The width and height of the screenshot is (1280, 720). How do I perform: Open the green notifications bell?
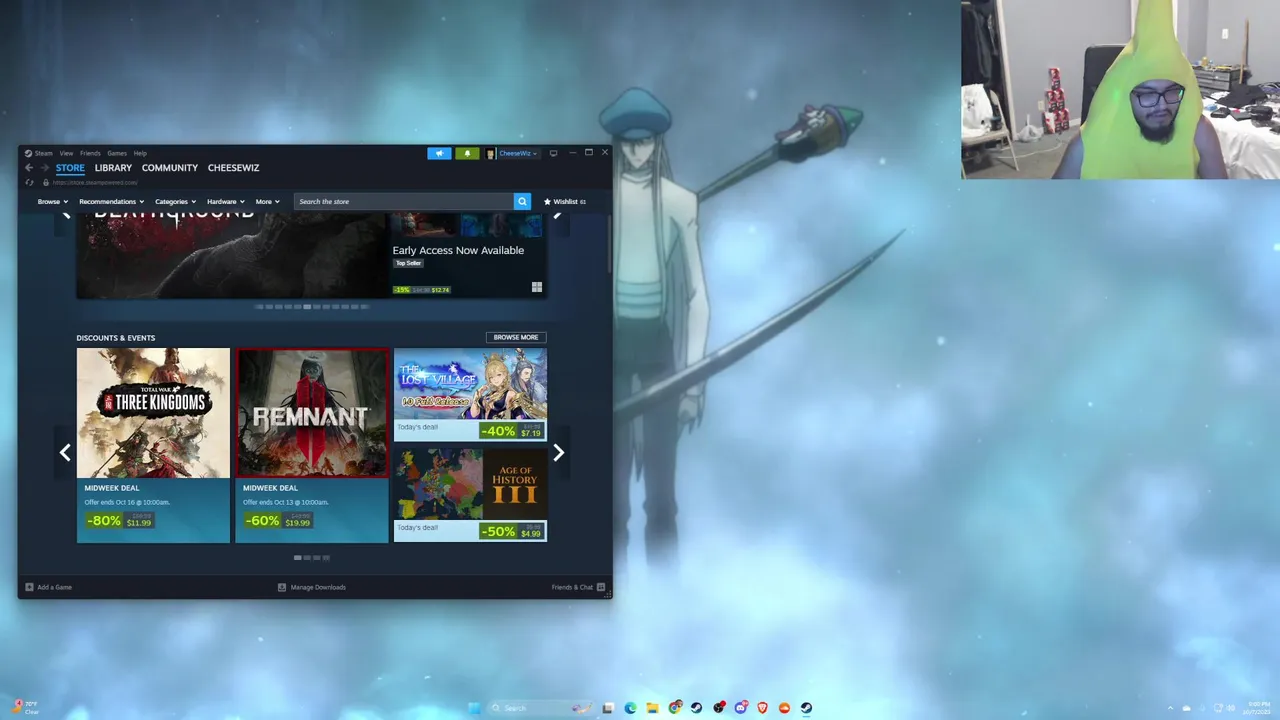tap(467, 153)
